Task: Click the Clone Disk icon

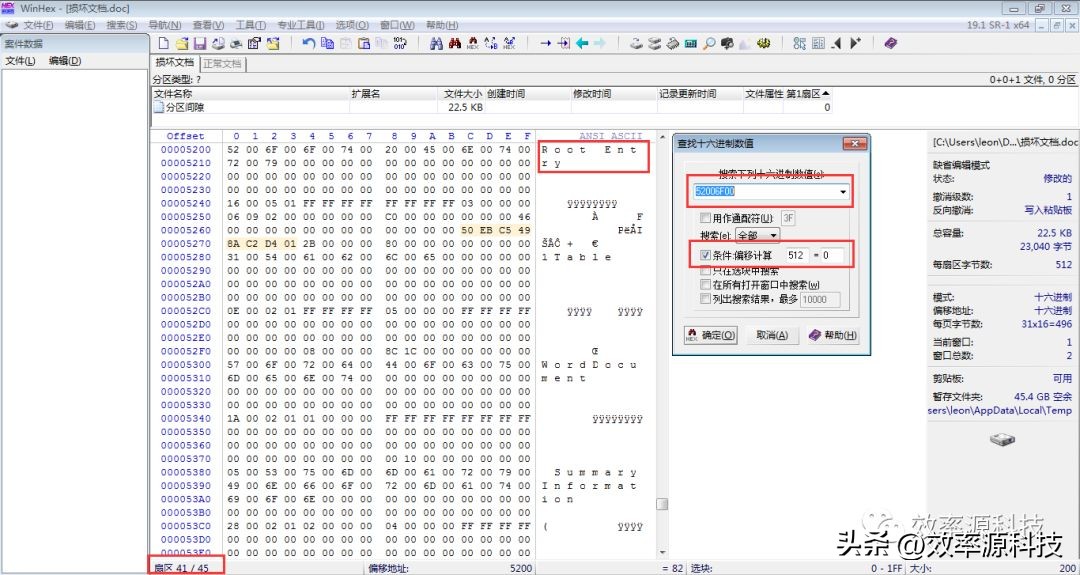Action: point(654,43)
